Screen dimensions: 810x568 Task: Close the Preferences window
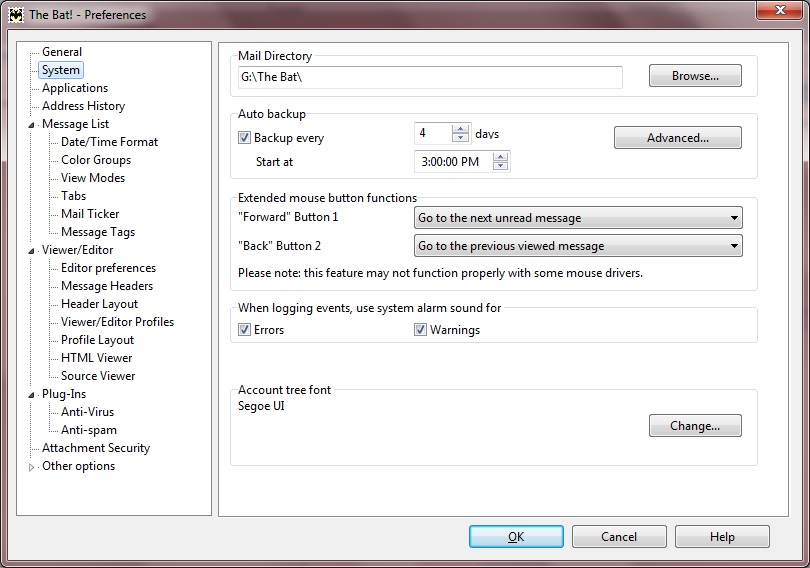[780, 10]
